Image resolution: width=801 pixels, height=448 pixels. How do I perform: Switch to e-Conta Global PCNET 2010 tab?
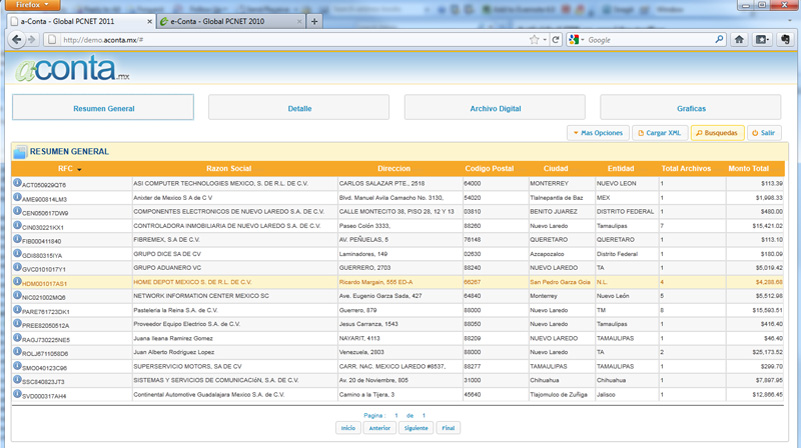pyautogui.click(x=230, y=21)
